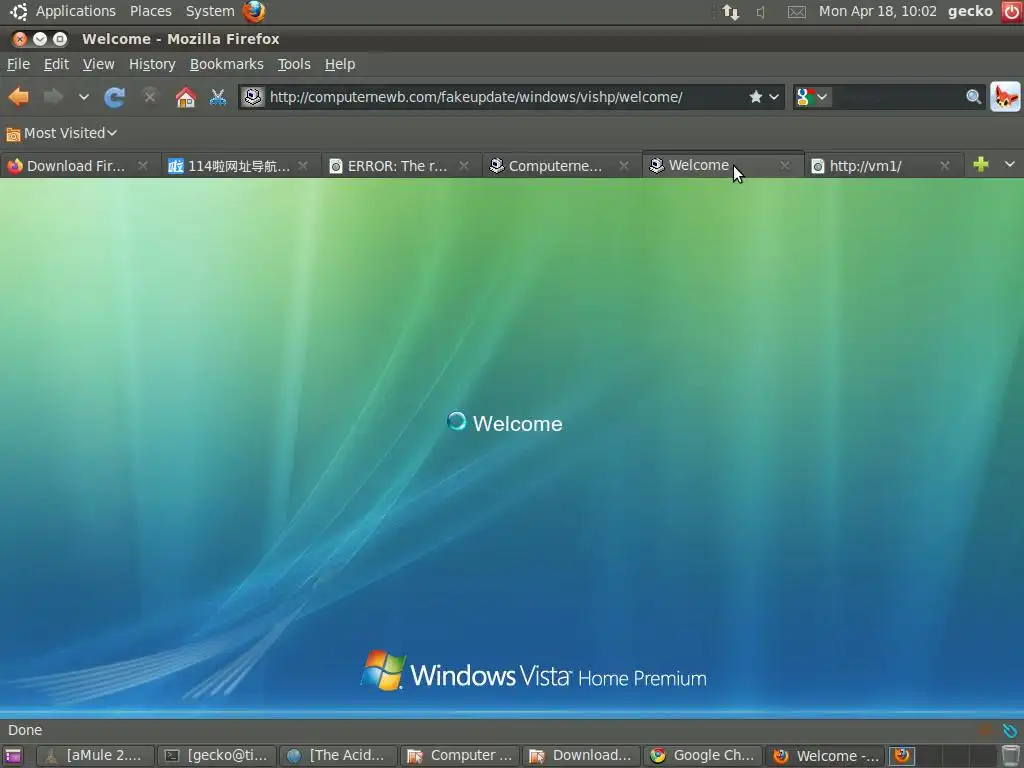Screen dimensions: 1024x768
Task: Click the Back arrow in Firefox toolbar
Action: pyautogui.click(x=18, y=97)
